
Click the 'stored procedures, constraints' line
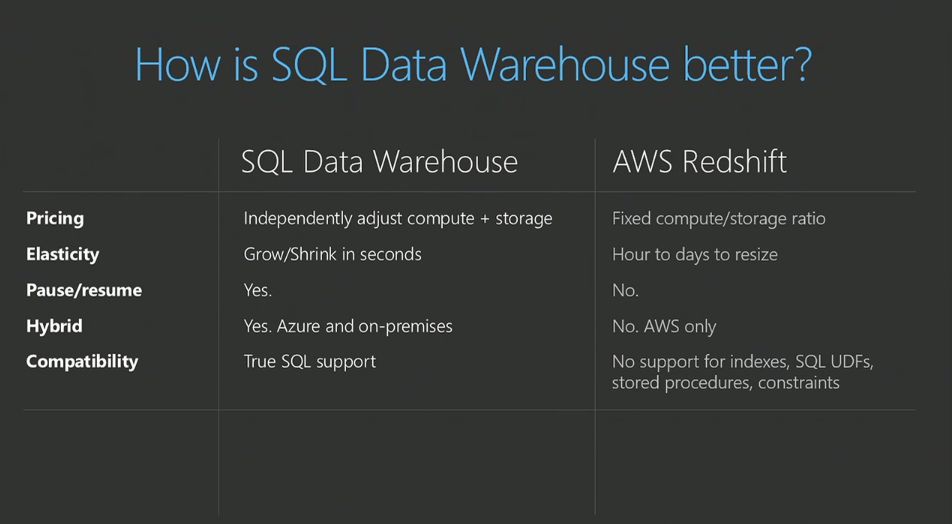pos(726,382)
